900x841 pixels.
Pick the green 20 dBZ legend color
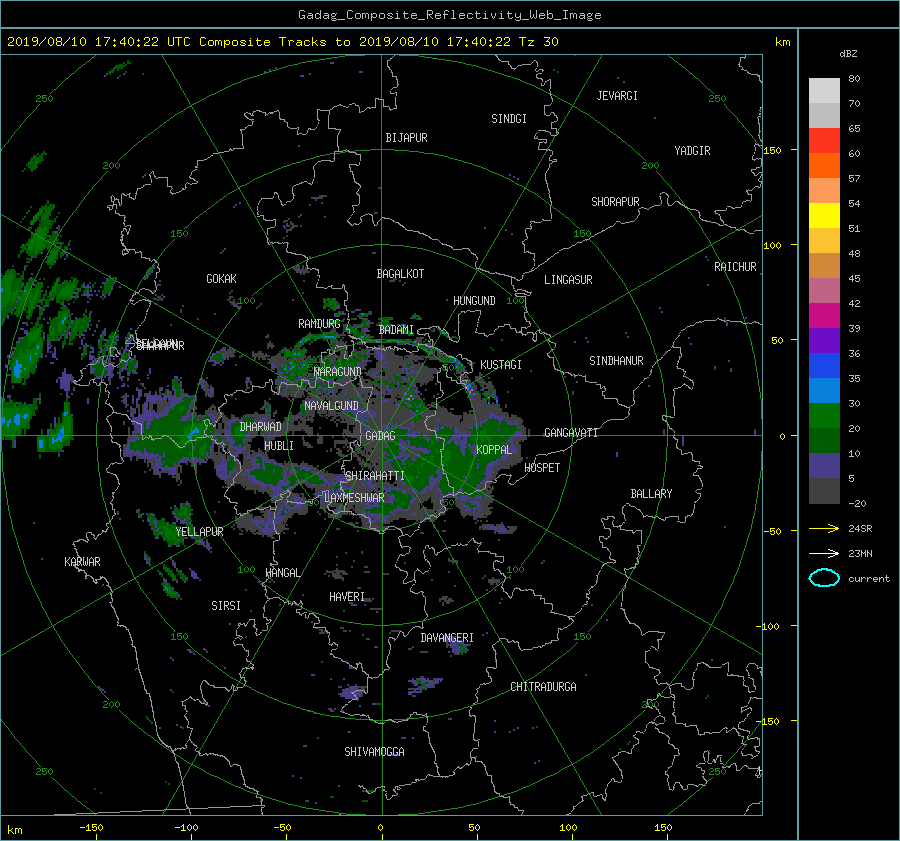824,416
